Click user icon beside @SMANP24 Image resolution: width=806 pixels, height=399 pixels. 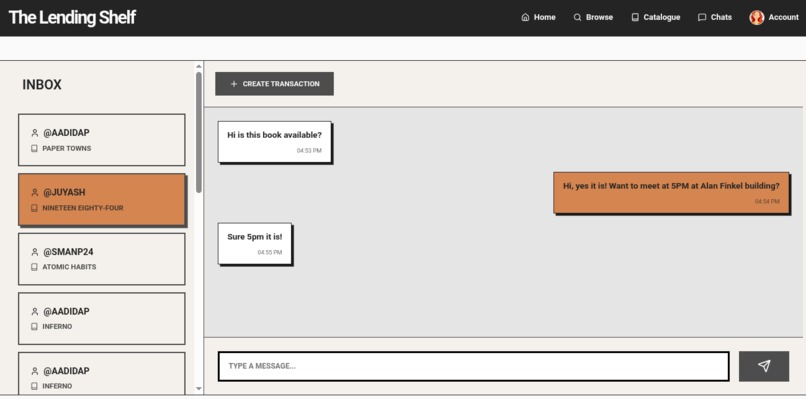click(x=34, y=252)
